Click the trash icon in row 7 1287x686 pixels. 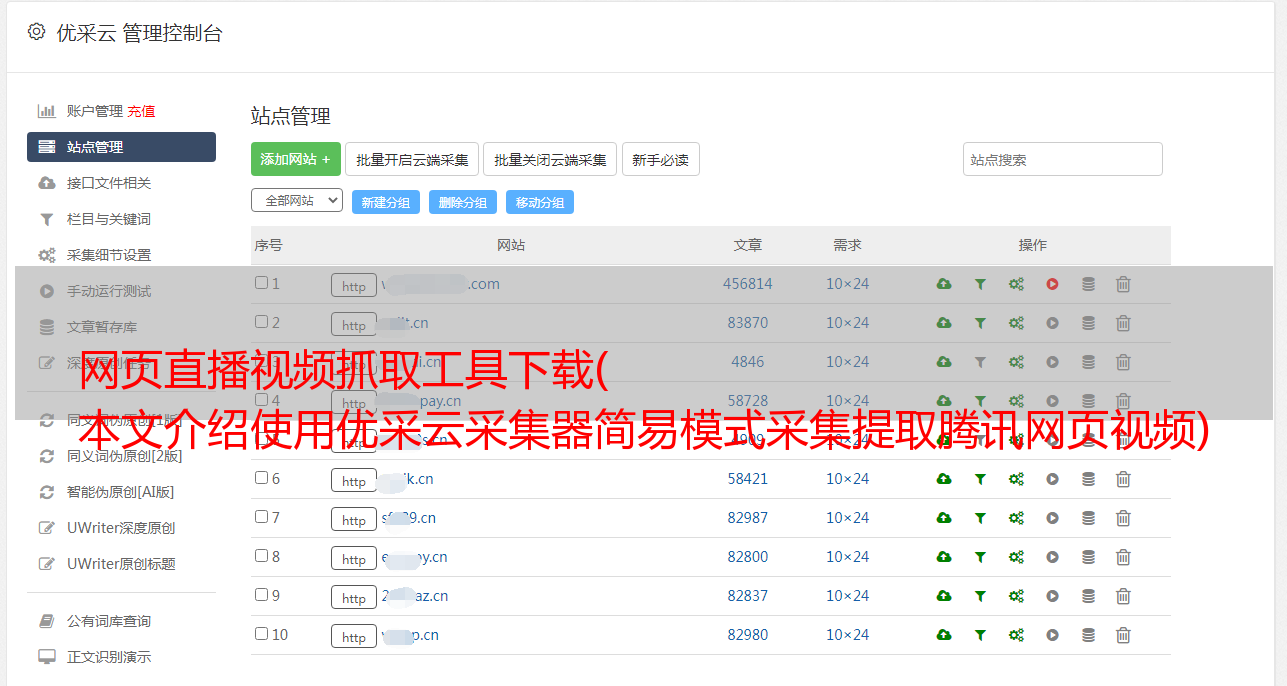coord(1123,518)
